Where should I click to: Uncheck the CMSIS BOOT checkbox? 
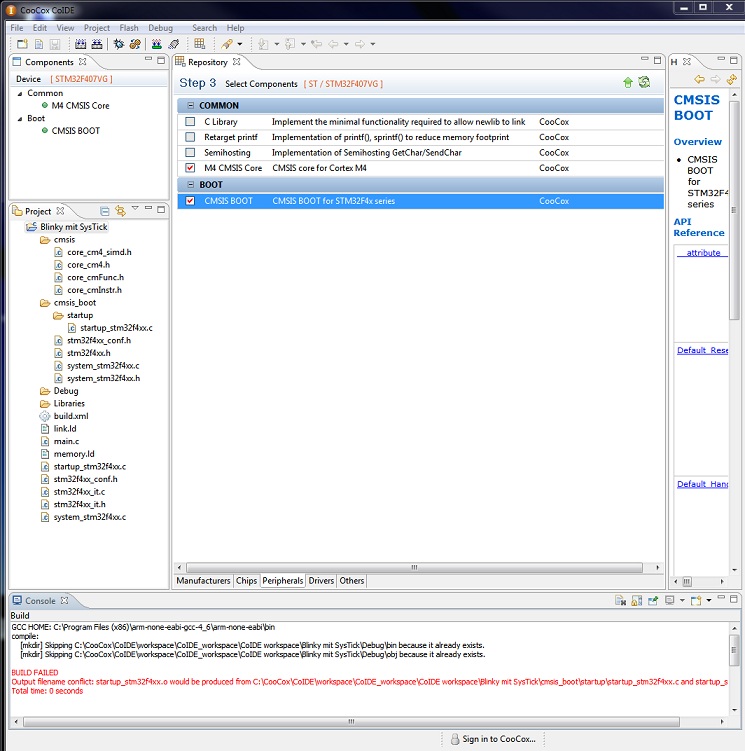point(190,201)
